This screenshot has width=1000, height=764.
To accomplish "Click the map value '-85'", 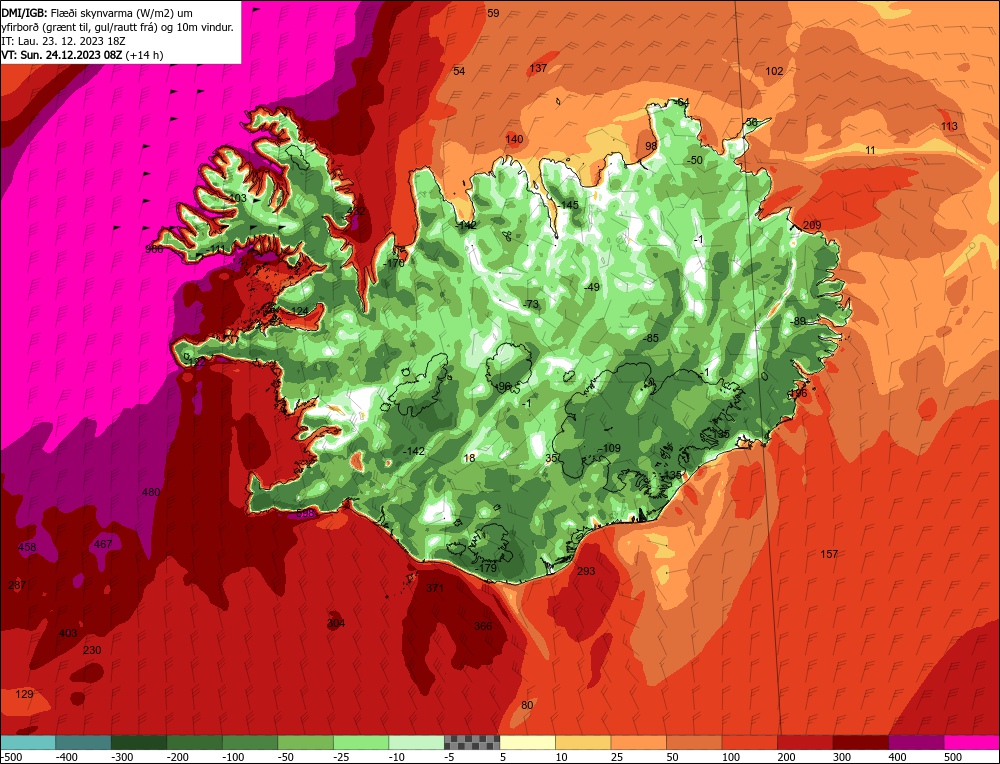I will [x=651, y=339].
